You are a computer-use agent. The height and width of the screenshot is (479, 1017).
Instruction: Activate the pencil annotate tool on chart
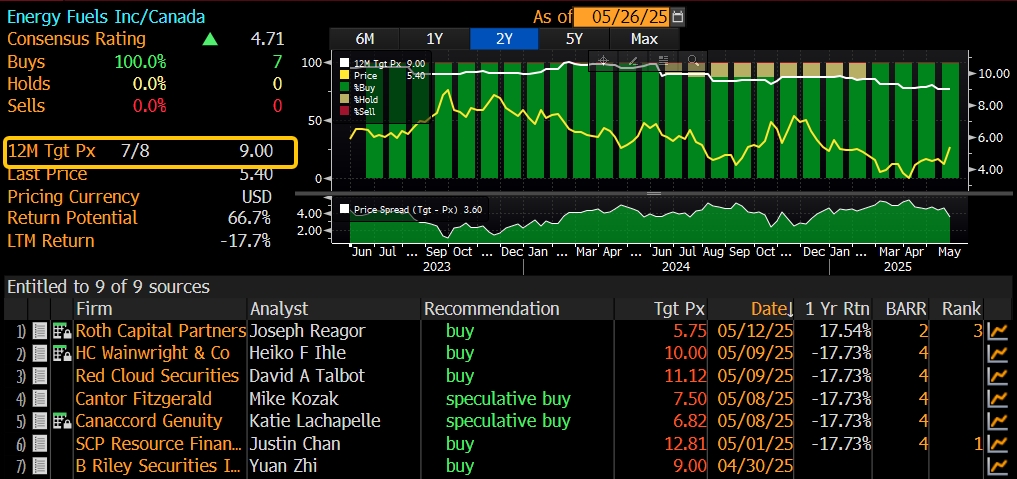point(633,60)
